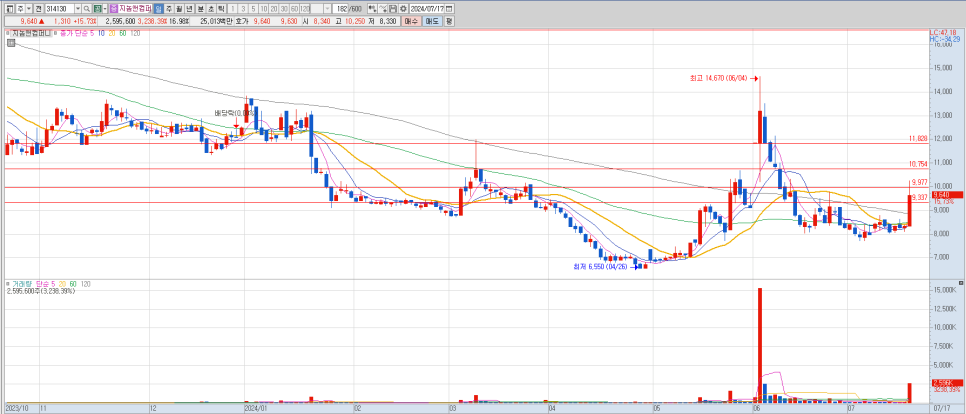
Task: Click the date field 2024/07/17
Action: coord(427,9)
